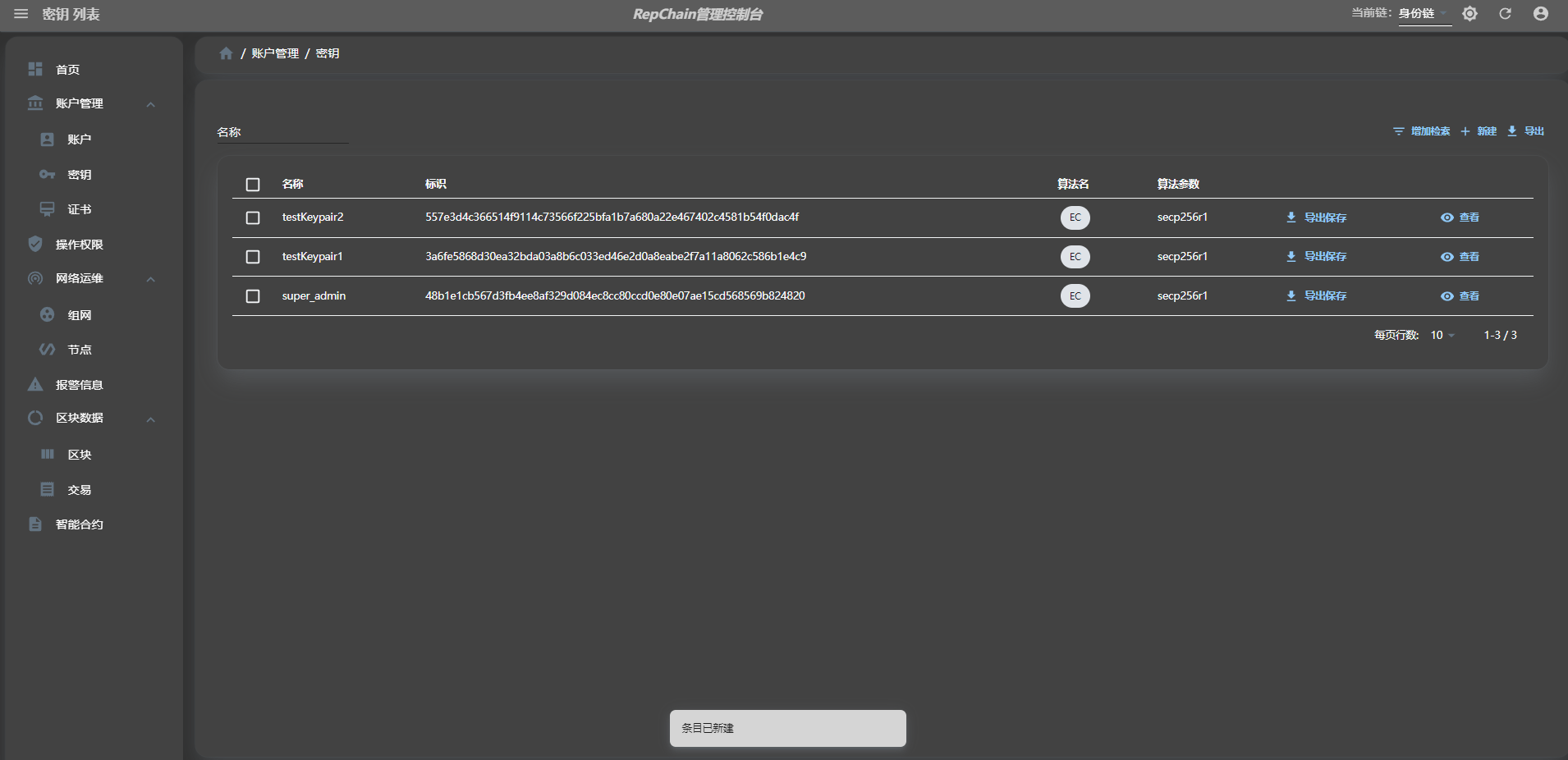Click secp256r1 in the super_admin row

1182,296
